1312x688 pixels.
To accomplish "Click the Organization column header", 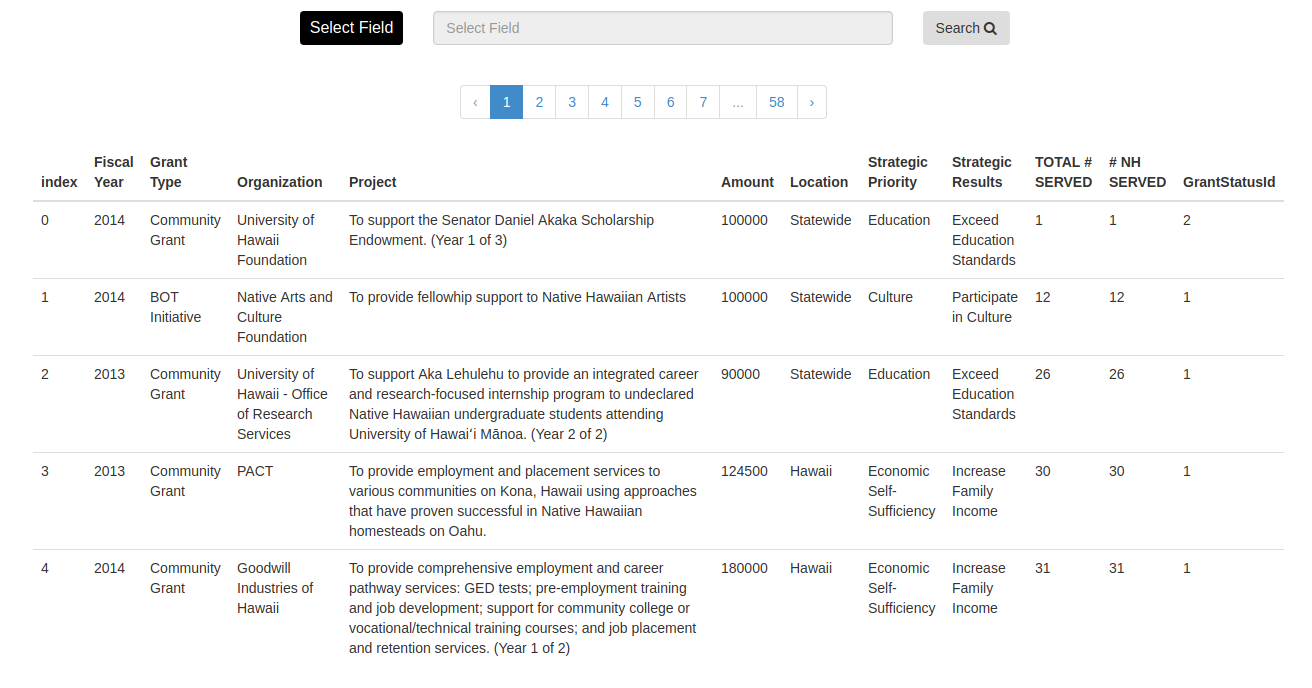I will click(x=279, y=182).
